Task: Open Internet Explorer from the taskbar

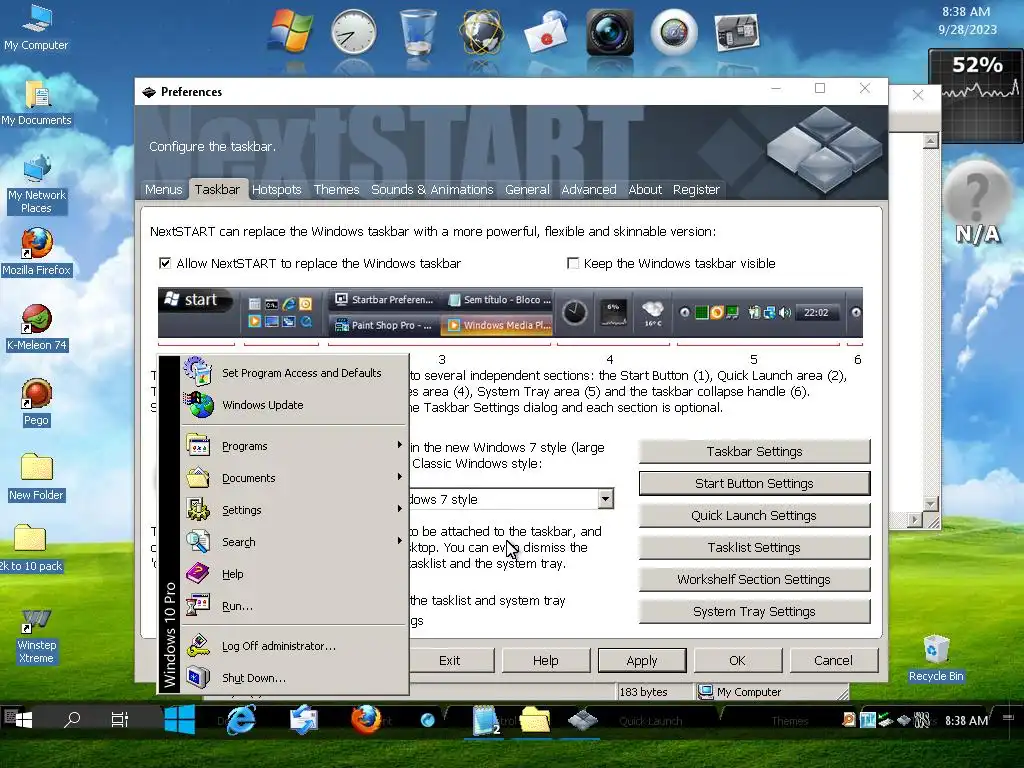Action: 241,720
